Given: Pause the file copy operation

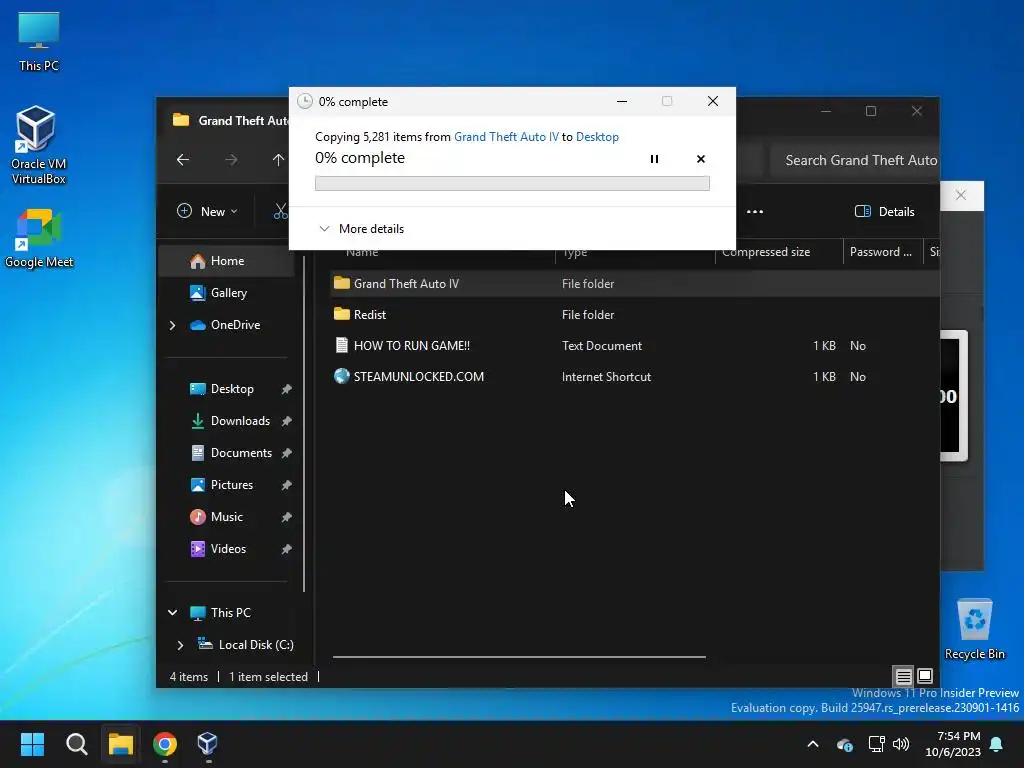Looking at the screenshot, I should tap(654, 159).
